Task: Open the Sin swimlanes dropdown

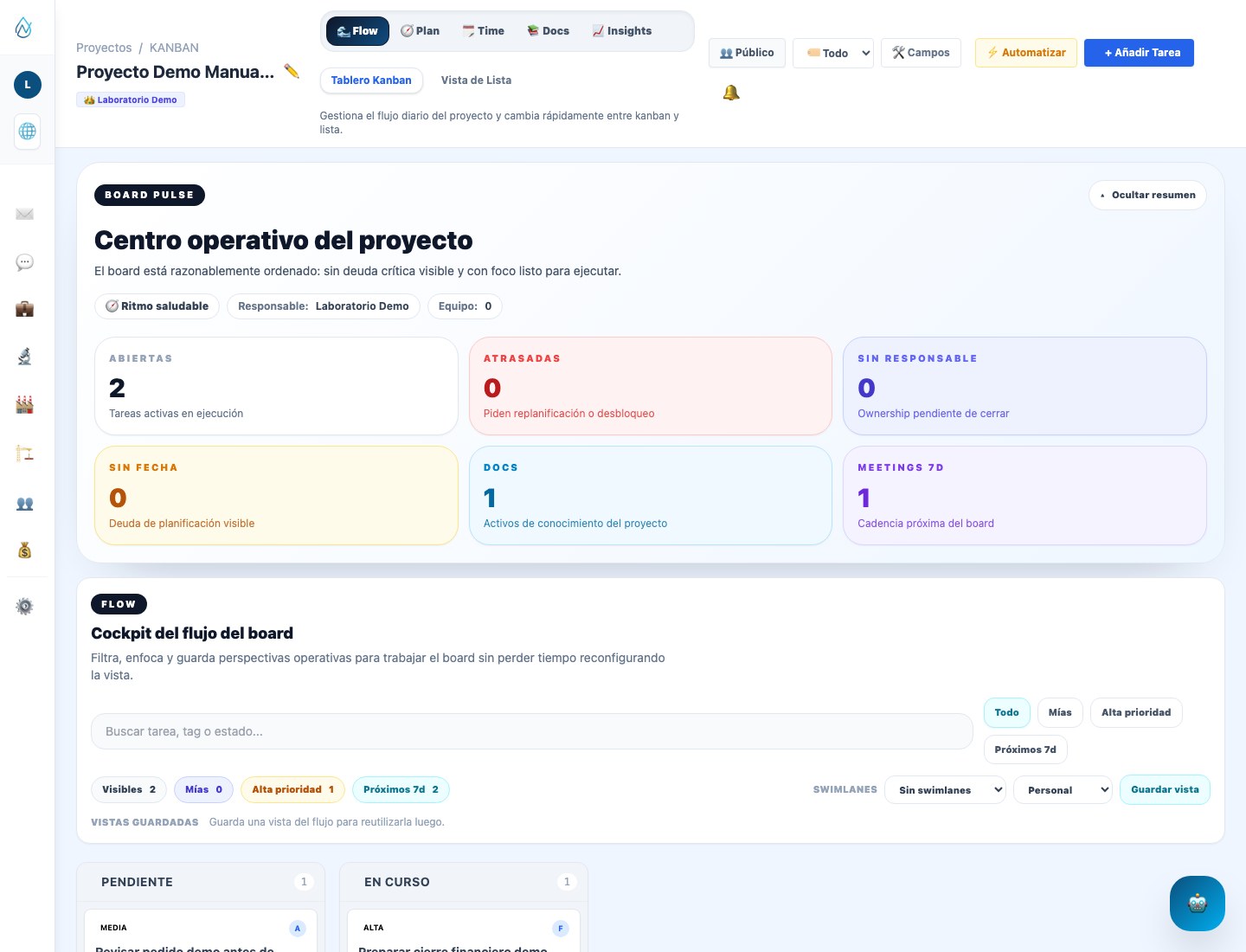Action: (945, 790)
